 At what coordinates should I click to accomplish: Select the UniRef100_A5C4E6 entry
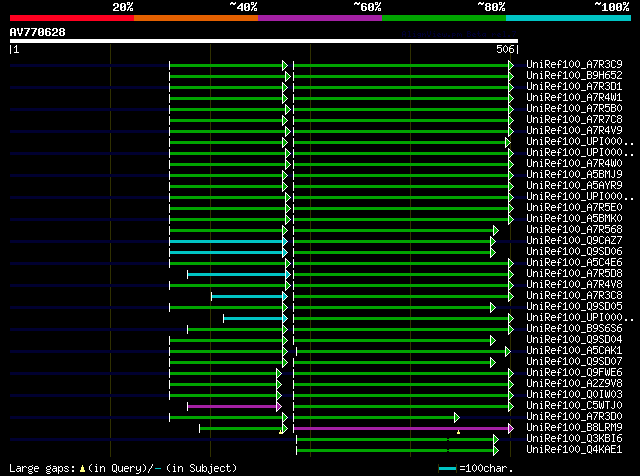[x=574, y=262]
